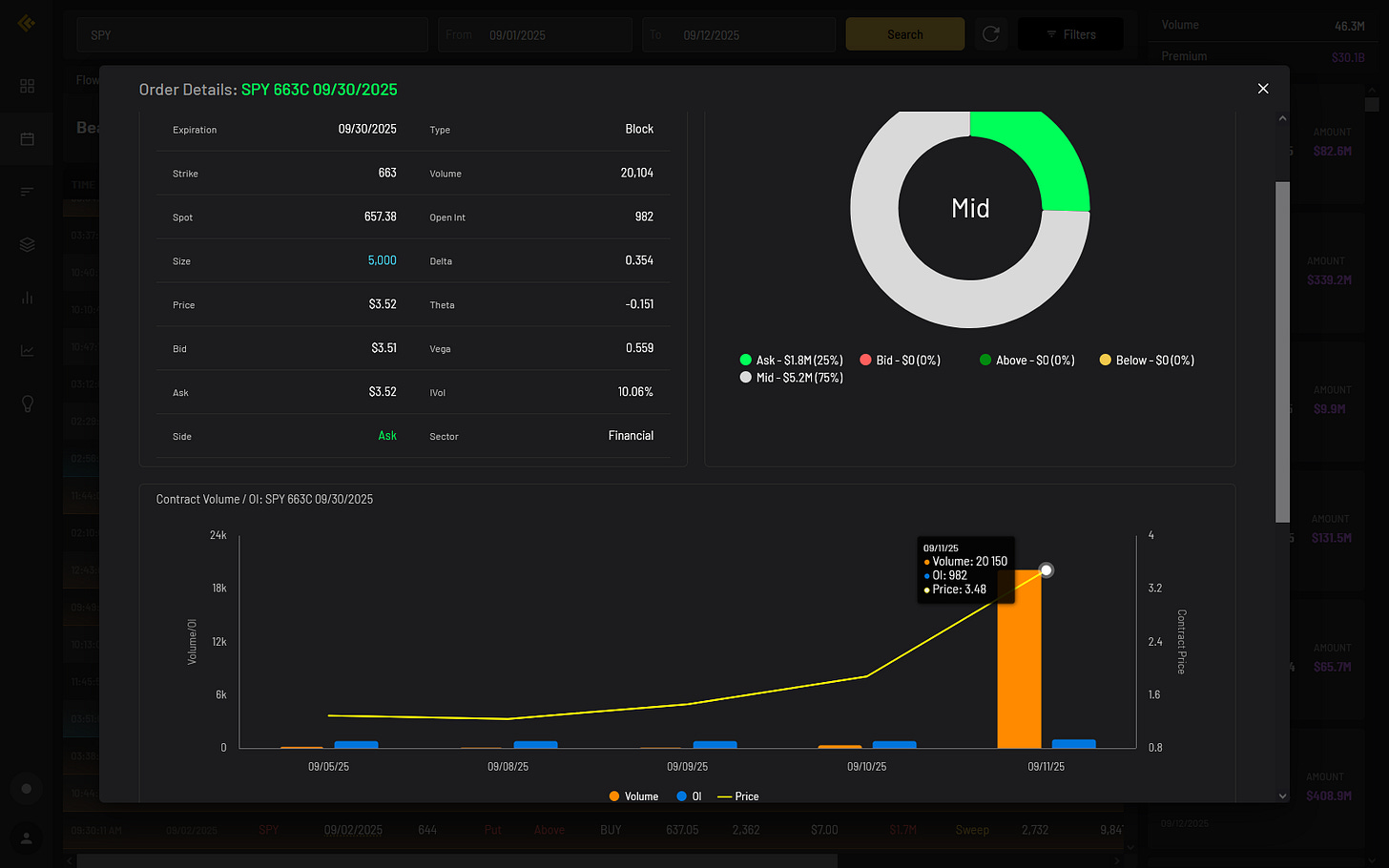Image resolution: width=1389 pixels, height=868 pixels.
Task: Open the line chart icon in sidebar
Action: click(27, 351)
